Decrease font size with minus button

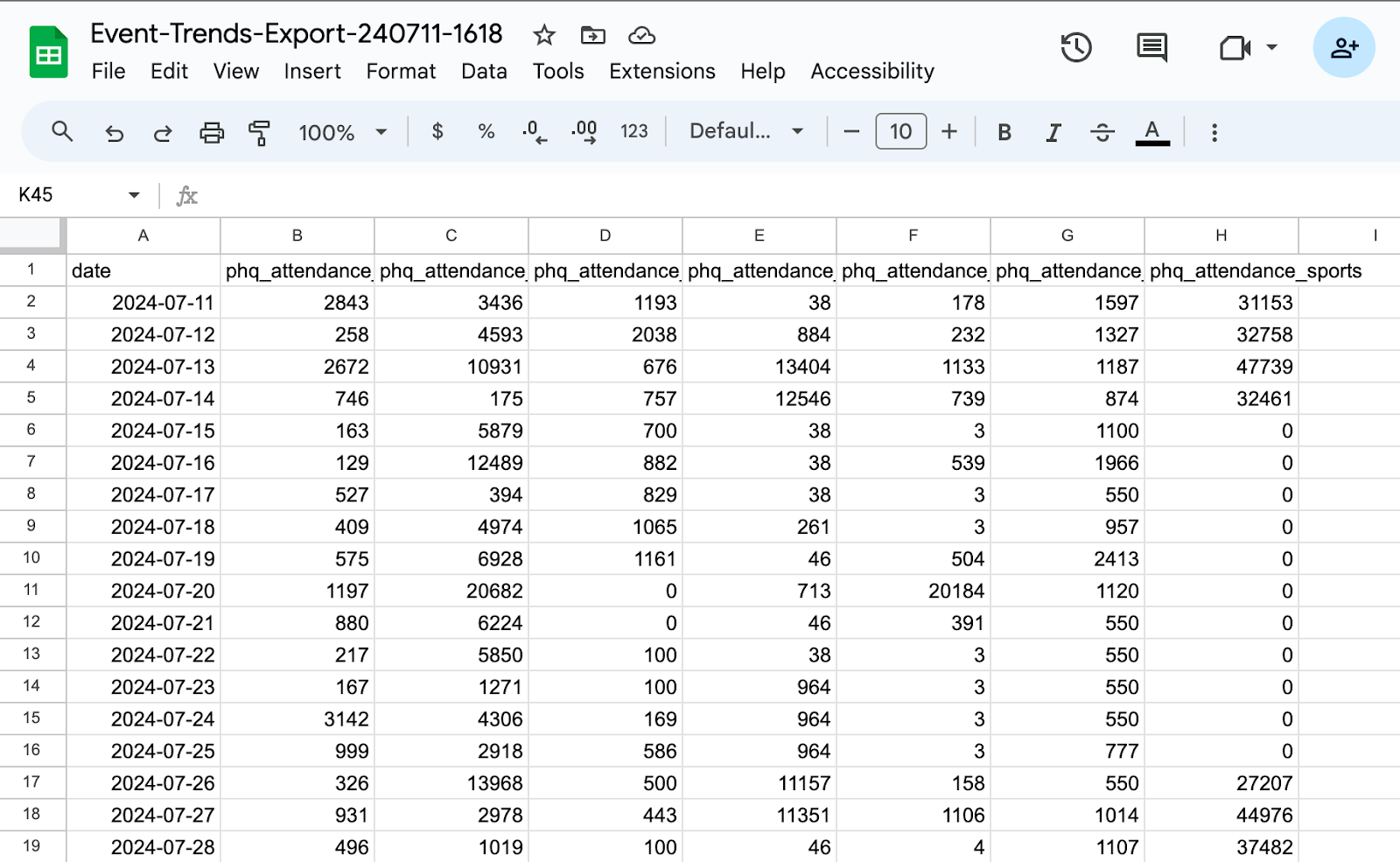[851, 132]
